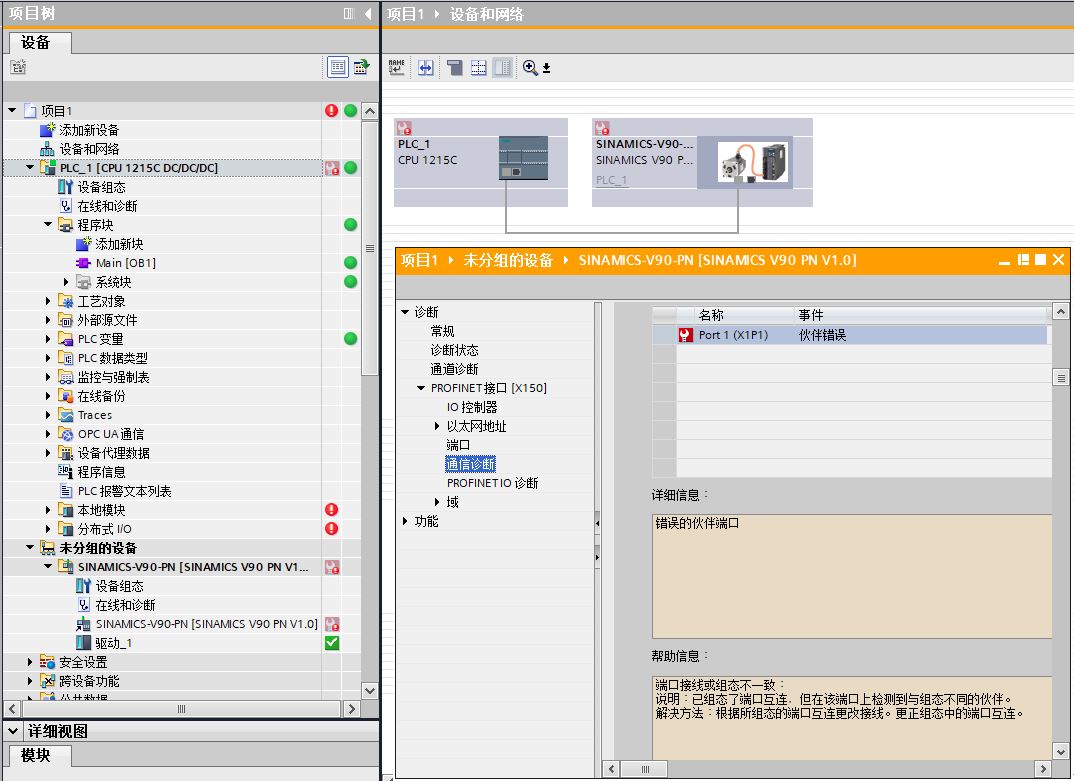The width and height of the screenshot is (1074, 781).
Task: Click the PLC CPU 1215C device image
Action: pyautogui.click(x=523, y=158)
